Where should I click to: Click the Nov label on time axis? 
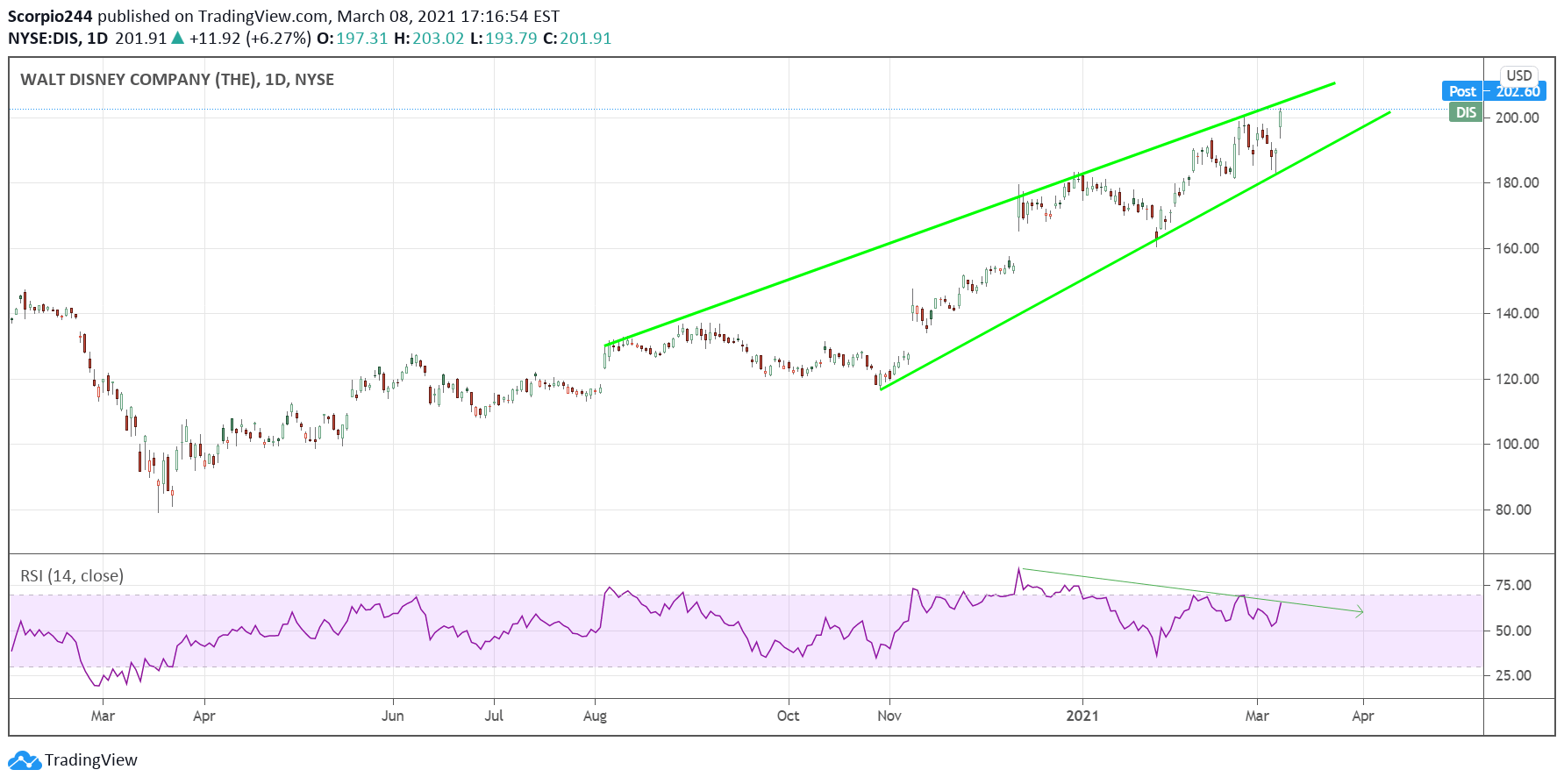pos(889,716)
